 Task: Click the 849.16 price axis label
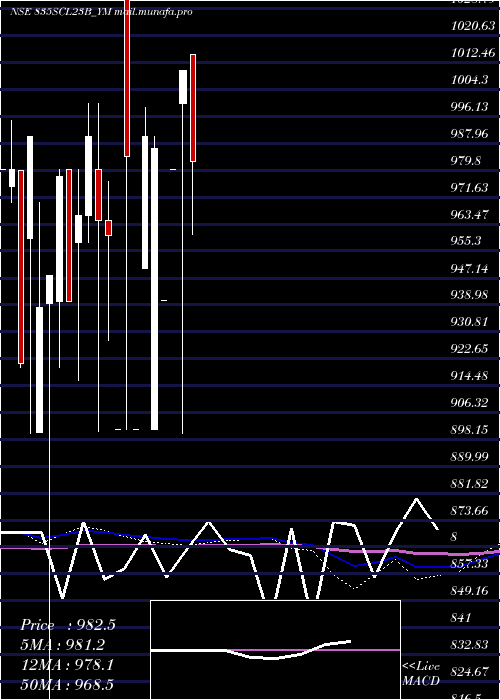click(470, 592)
